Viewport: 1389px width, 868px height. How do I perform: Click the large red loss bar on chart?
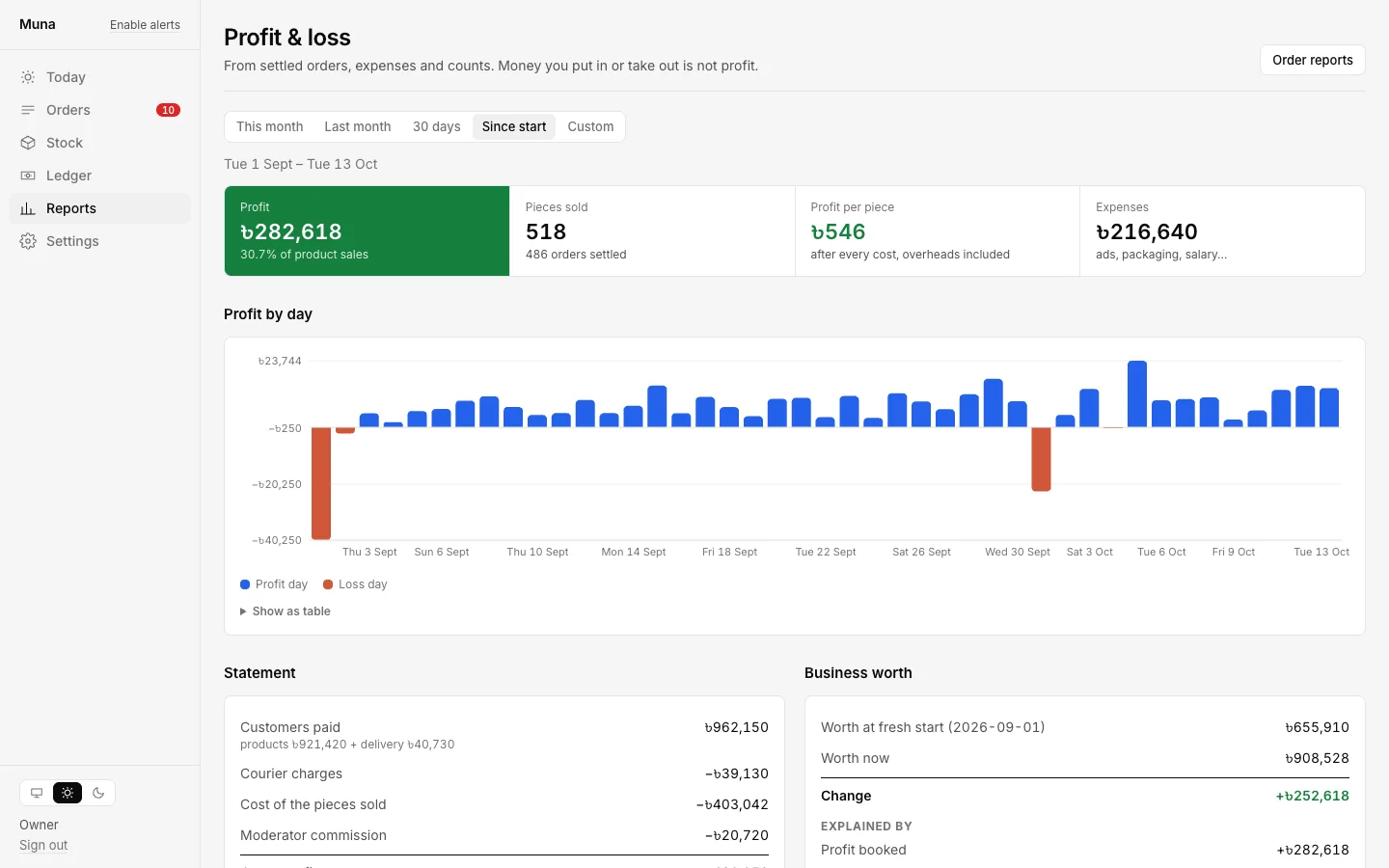321,483
